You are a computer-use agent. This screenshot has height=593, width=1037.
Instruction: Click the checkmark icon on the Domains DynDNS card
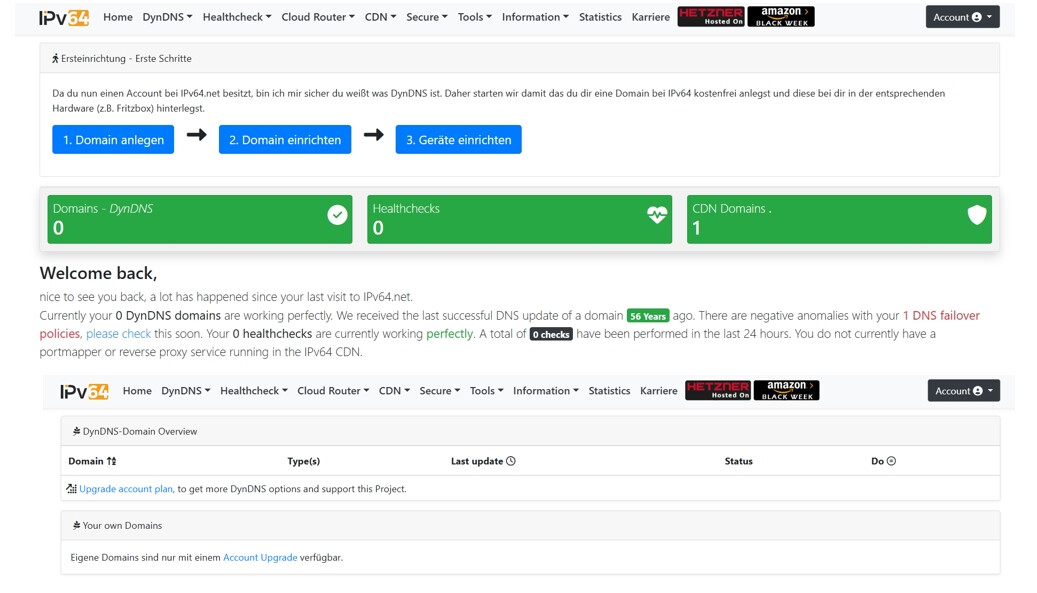click(337, 215)
